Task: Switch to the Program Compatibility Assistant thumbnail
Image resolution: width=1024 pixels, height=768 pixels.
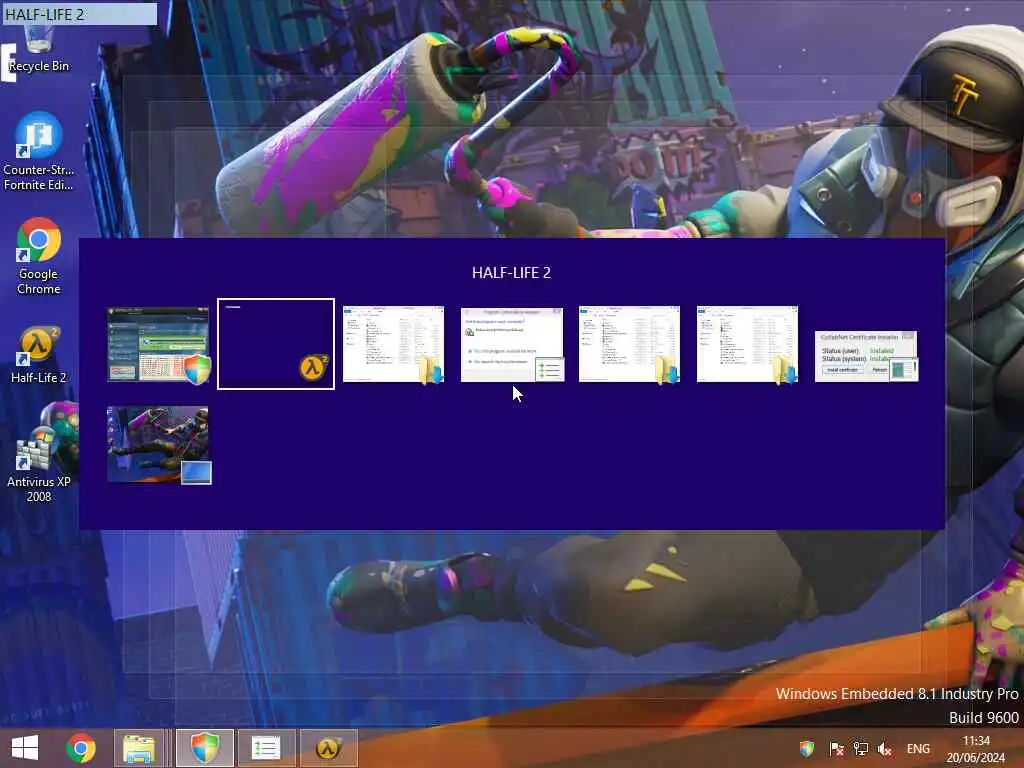Action: [512, 344]
